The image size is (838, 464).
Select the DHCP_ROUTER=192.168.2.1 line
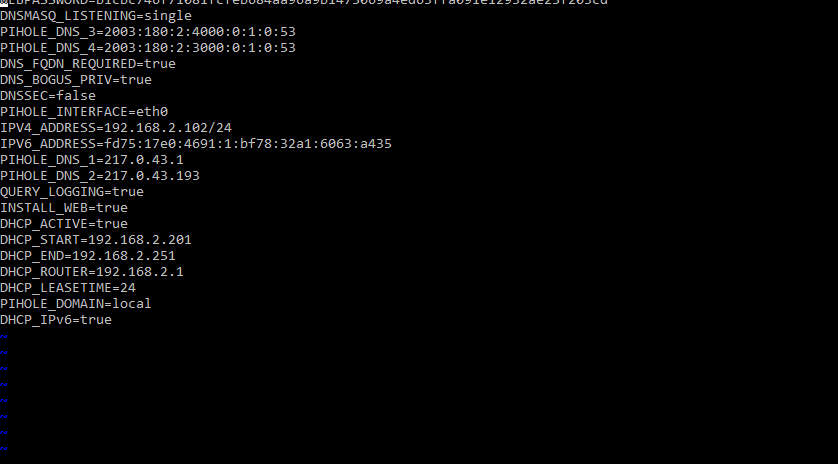[x=92, y=272]
